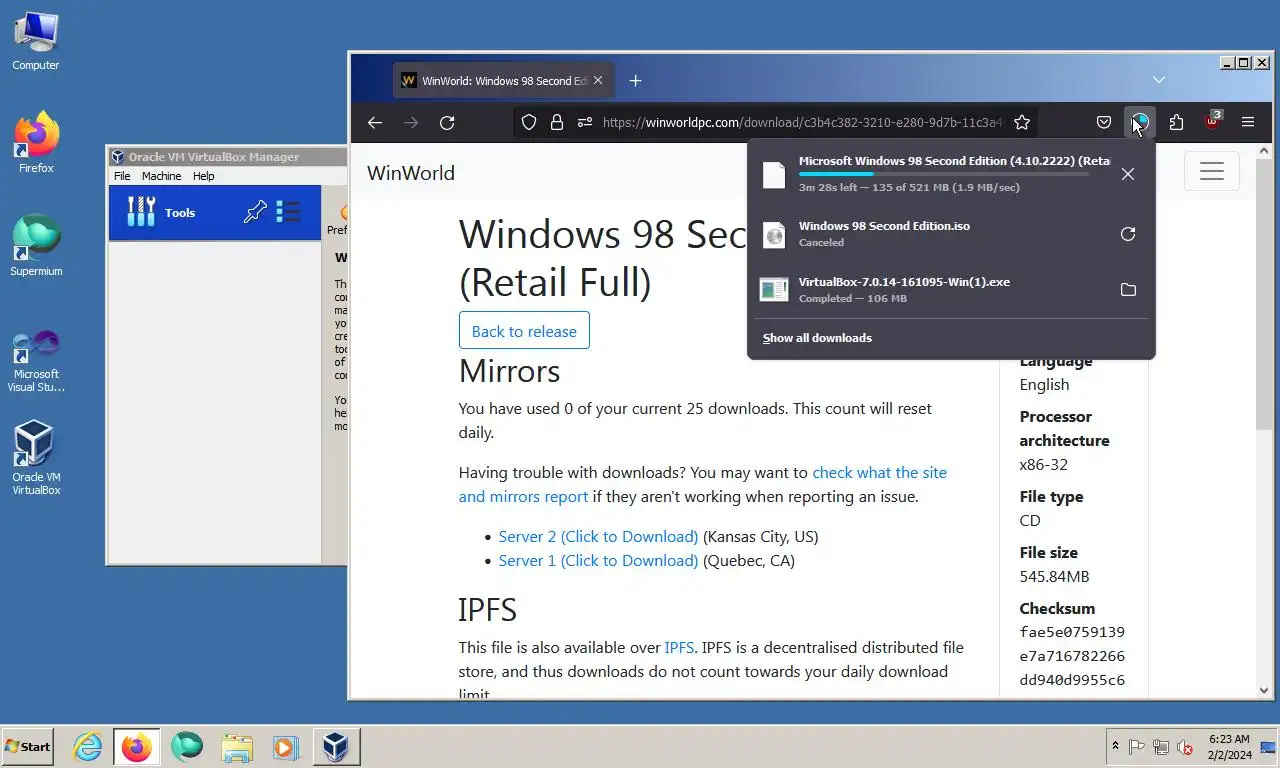The height and width of the screenshot is (768, 1280).
Task: Open Help menu in VirtualBox Manager
Action: pyautogui.click(x=203, y=176)
